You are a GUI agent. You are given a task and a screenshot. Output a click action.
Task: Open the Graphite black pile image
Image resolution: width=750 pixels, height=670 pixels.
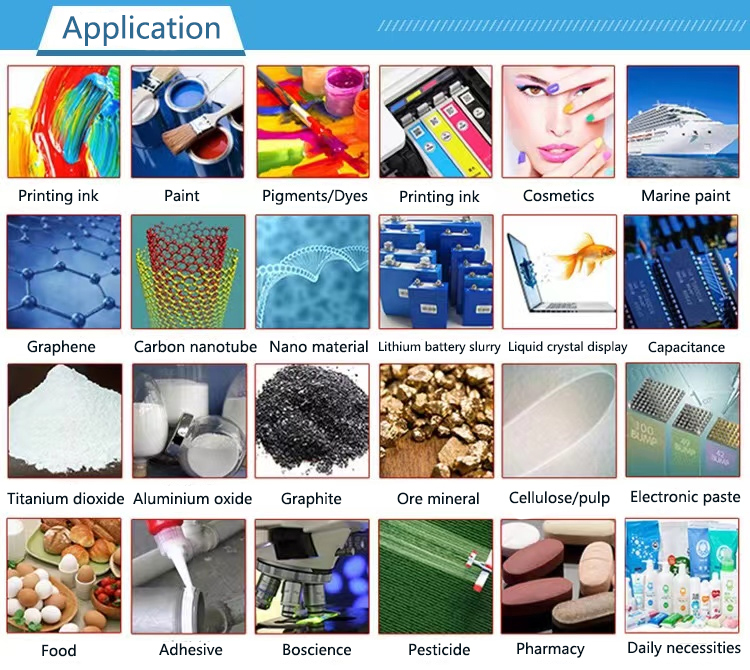(x=312, y=421)
